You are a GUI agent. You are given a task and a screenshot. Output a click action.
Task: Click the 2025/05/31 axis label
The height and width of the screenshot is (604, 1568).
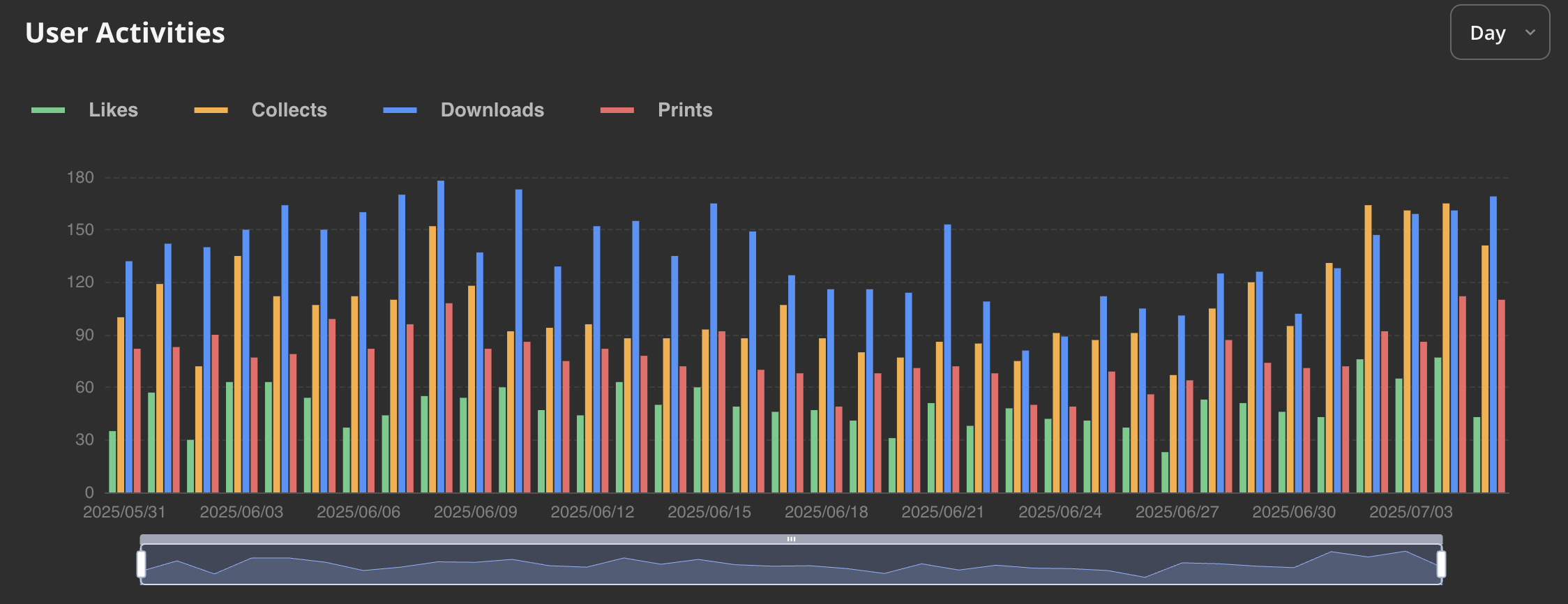(124, 512)
